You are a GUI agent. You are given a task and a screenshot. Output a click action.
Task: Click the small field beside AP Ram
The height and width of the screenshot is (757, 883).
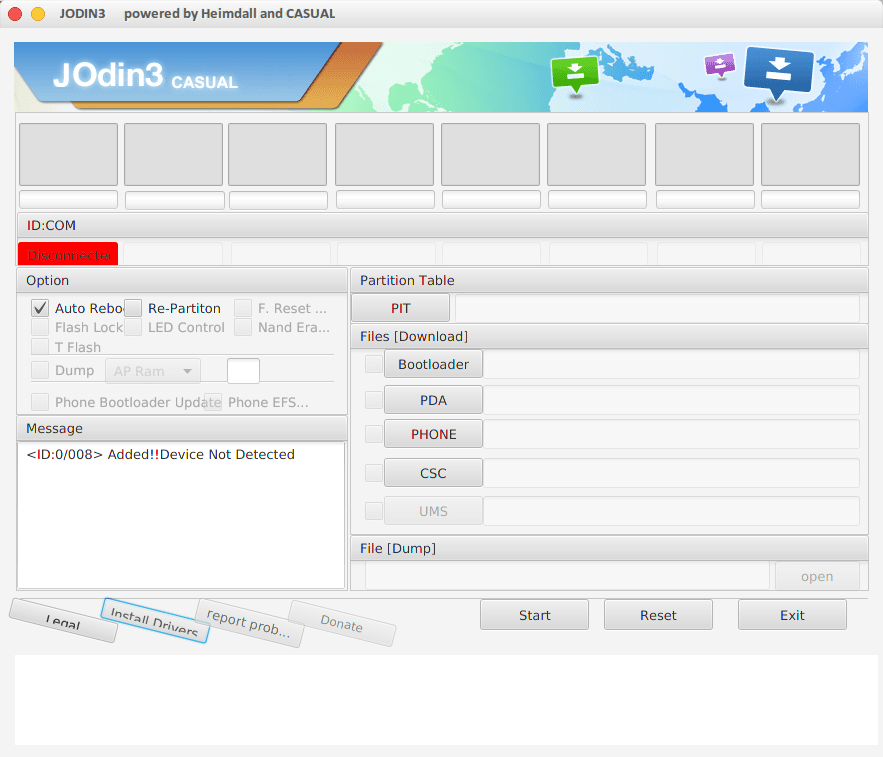coord(243,371)
